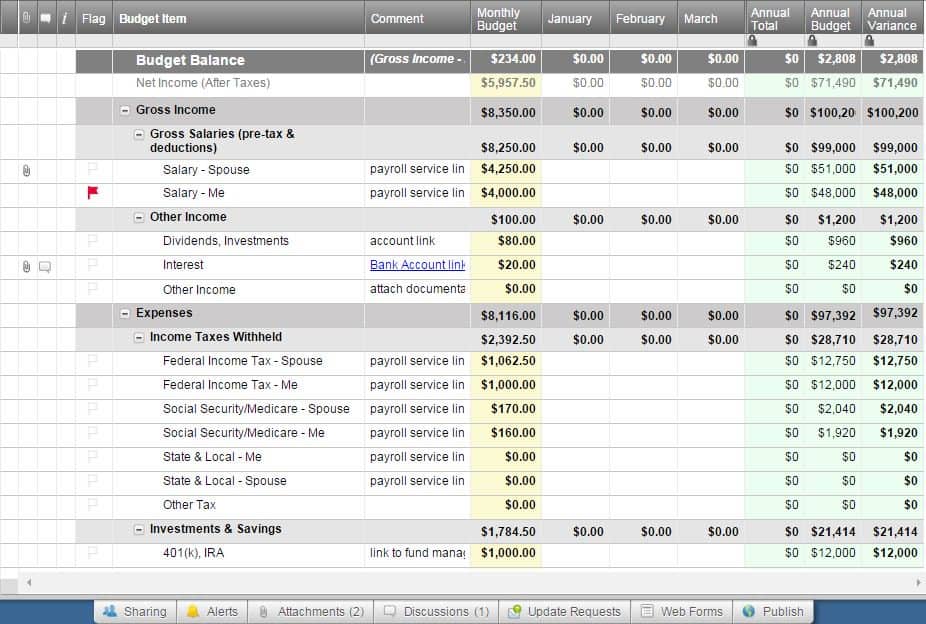Open the Sharing tab
The width and height of the screenshot is (926, 624).
click(135, 611)
